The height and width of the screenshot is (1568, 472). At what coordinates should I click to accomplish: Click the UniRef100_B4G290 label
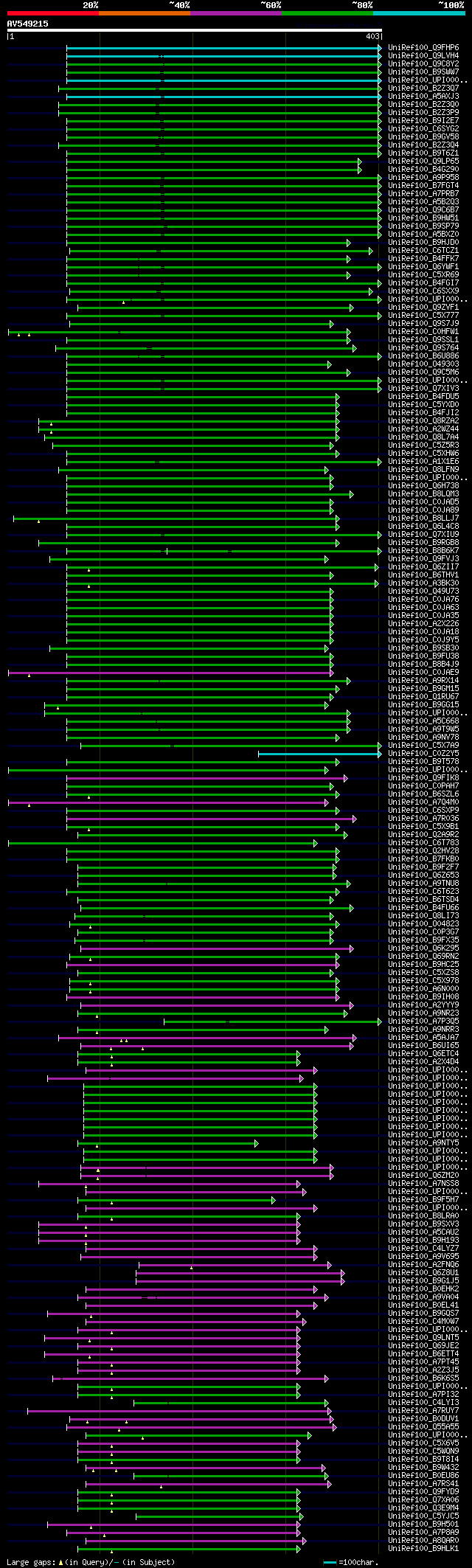(x=423, y=169)
